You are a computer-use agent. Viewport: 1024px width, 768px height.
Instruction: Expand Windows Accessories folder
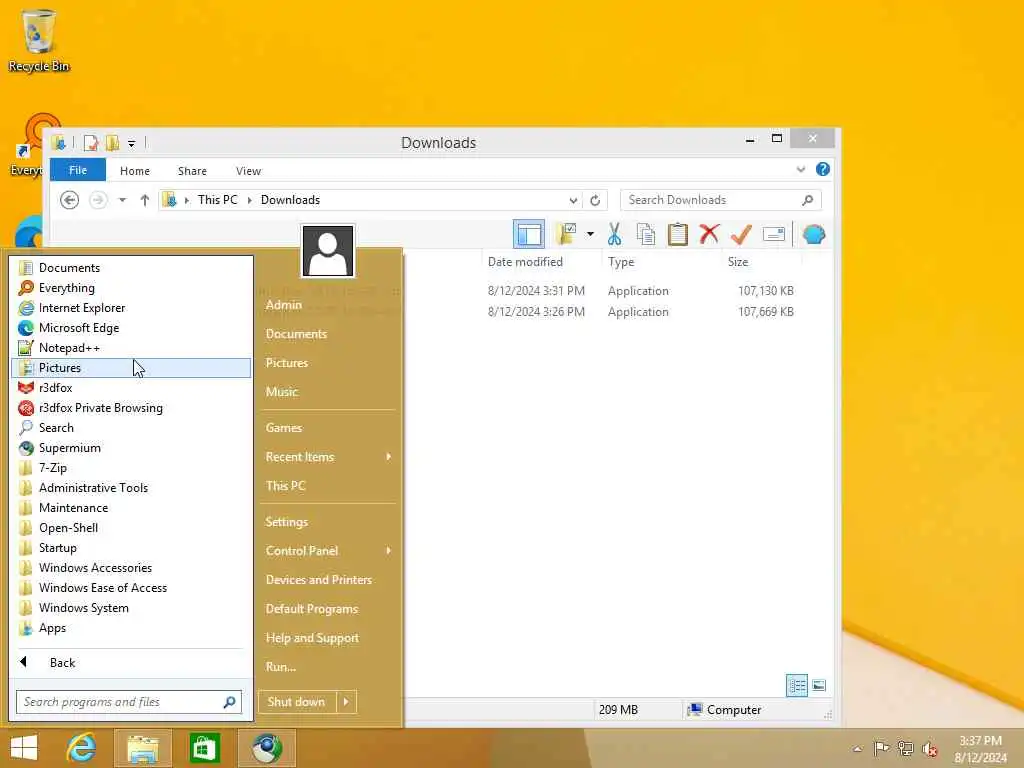tap(131, 568)
